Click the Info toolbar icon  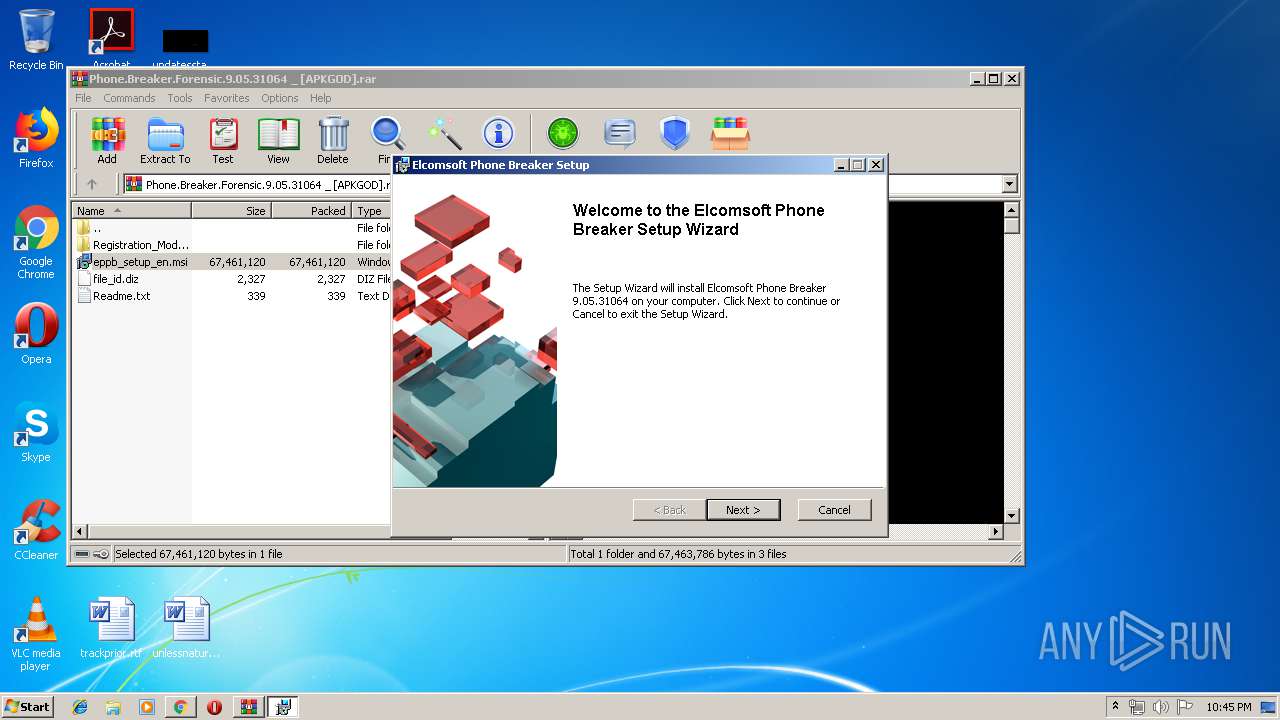(498, 133)
